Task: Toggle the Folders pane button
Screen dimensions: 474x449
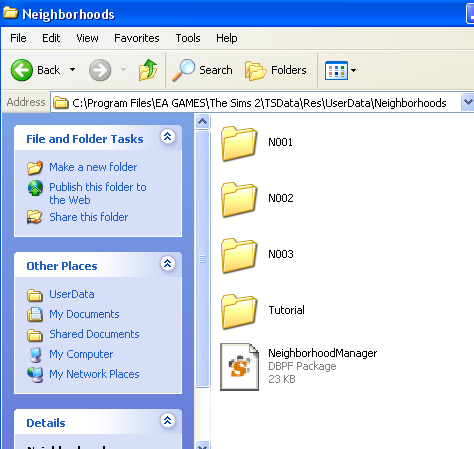Action: click(x=275, y=70)
